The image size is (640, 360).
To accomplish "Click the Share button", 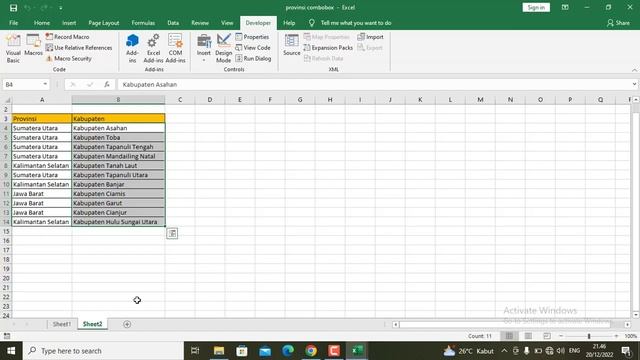I will [618, 23].
